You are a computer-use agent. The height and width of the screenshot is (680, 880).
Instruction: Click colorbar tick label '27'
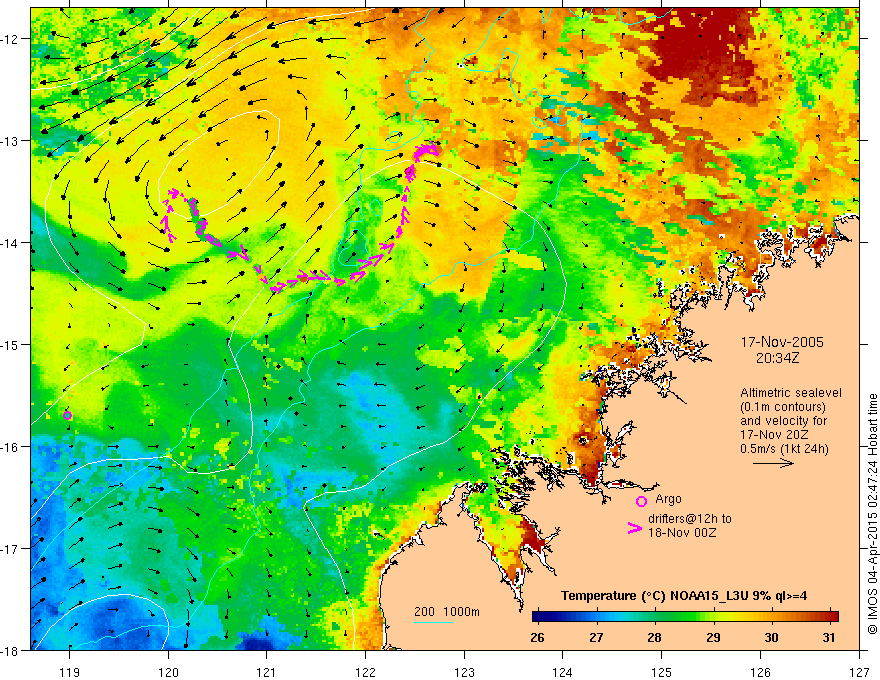pos(596,637)
